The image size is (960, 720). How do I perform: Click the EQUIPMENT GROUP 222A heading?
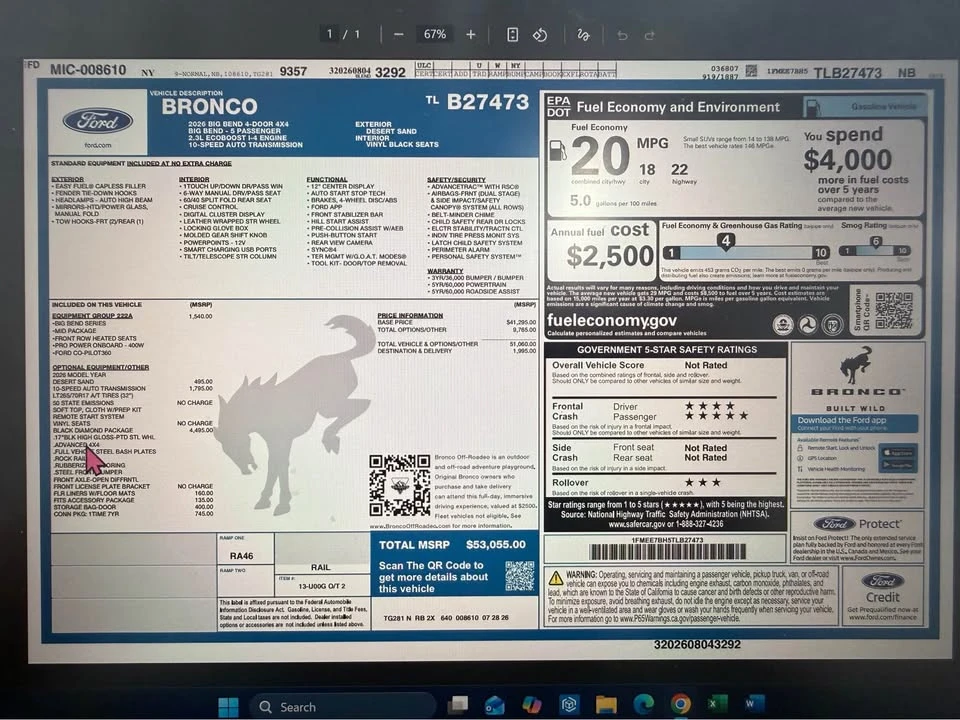pyautogui.click(x=92, y=316)
